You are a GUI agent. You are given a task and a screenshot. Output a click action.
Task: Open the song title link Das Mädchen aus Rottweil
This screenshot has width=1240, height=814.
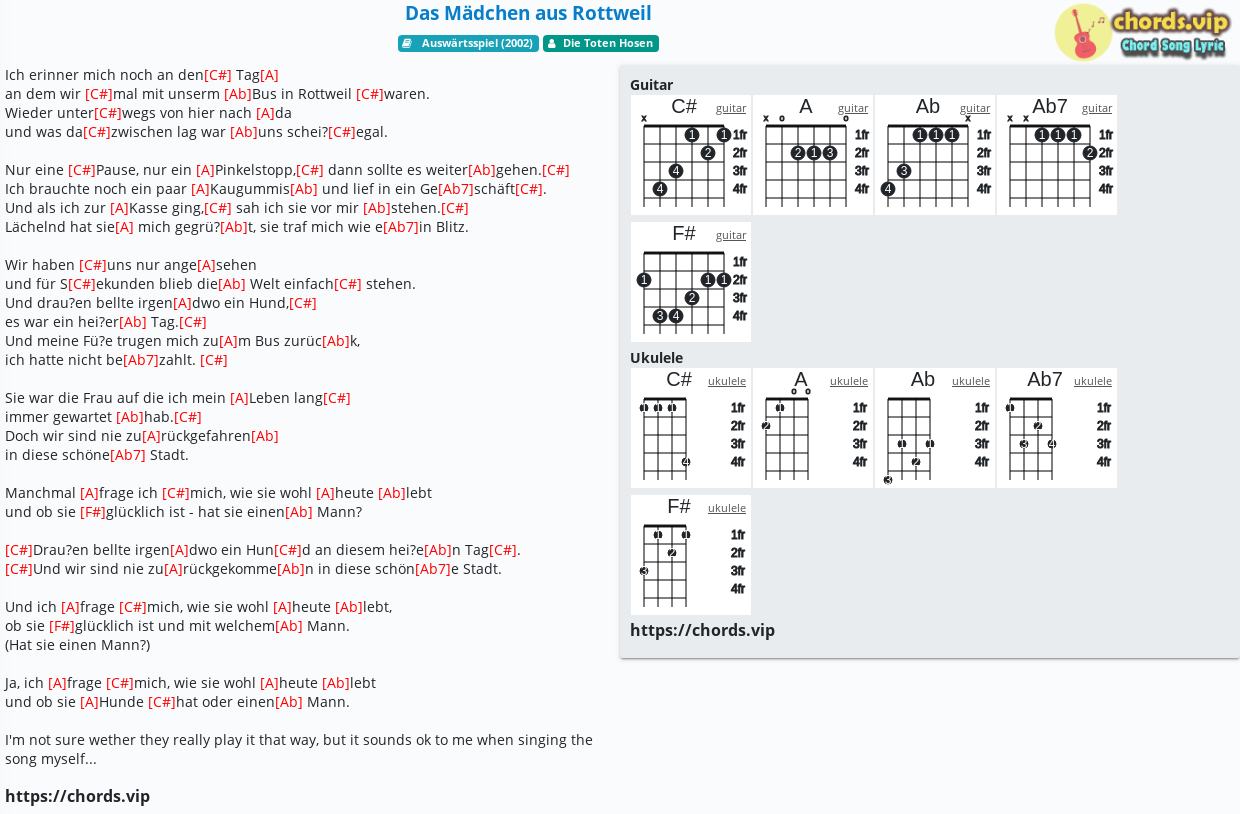528,13
